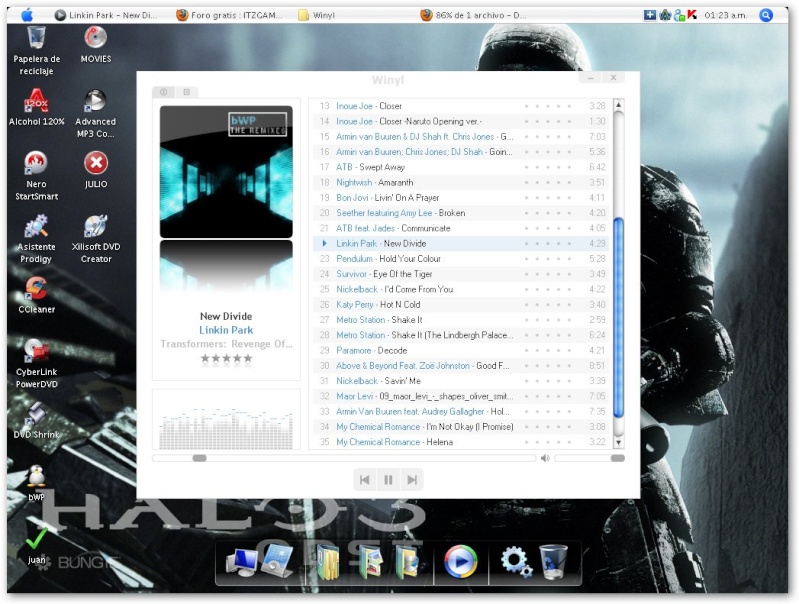The width and height of the screenshot is (799, 604).
Task: Click the Linkin Park artist link
Action: coord(226,330)
